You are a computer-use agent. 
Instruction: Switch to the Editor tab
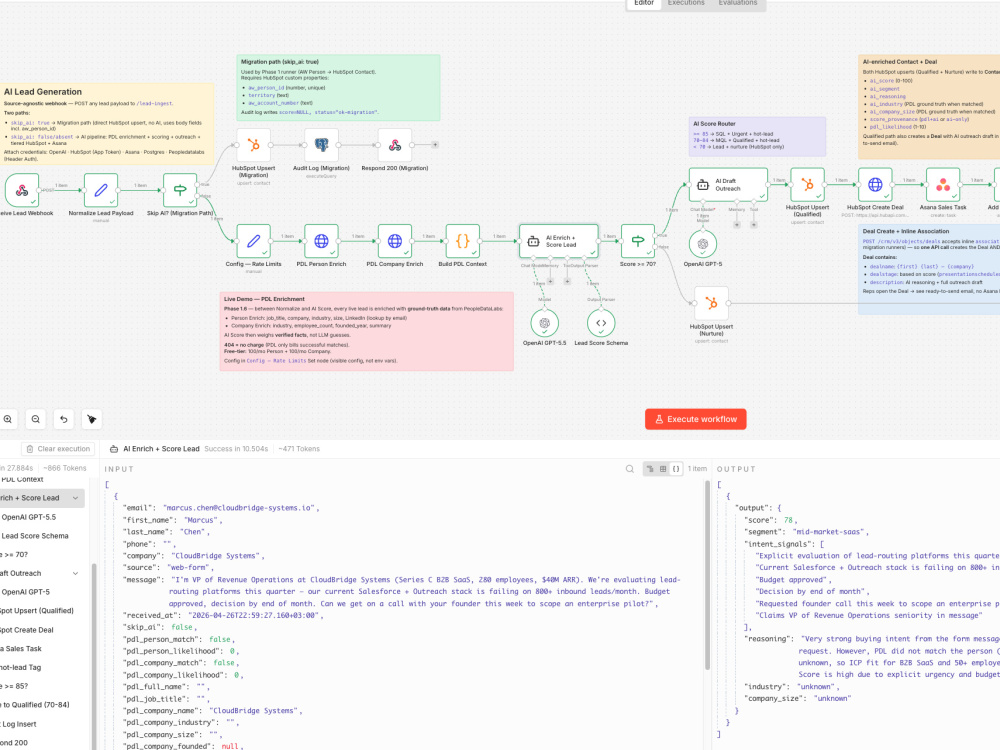[x=643, y=3]
